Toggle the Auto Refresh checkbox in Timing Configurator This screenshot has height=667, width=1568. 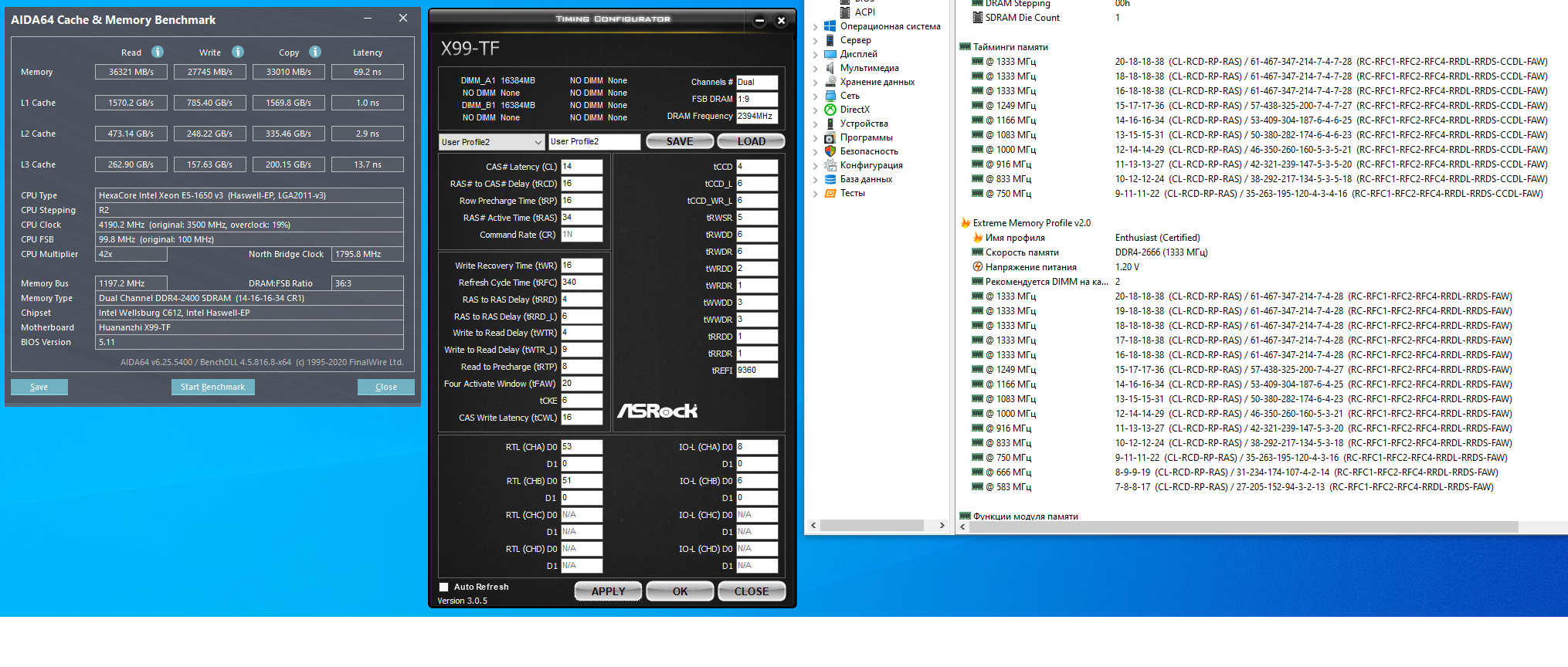pos(444,587)
